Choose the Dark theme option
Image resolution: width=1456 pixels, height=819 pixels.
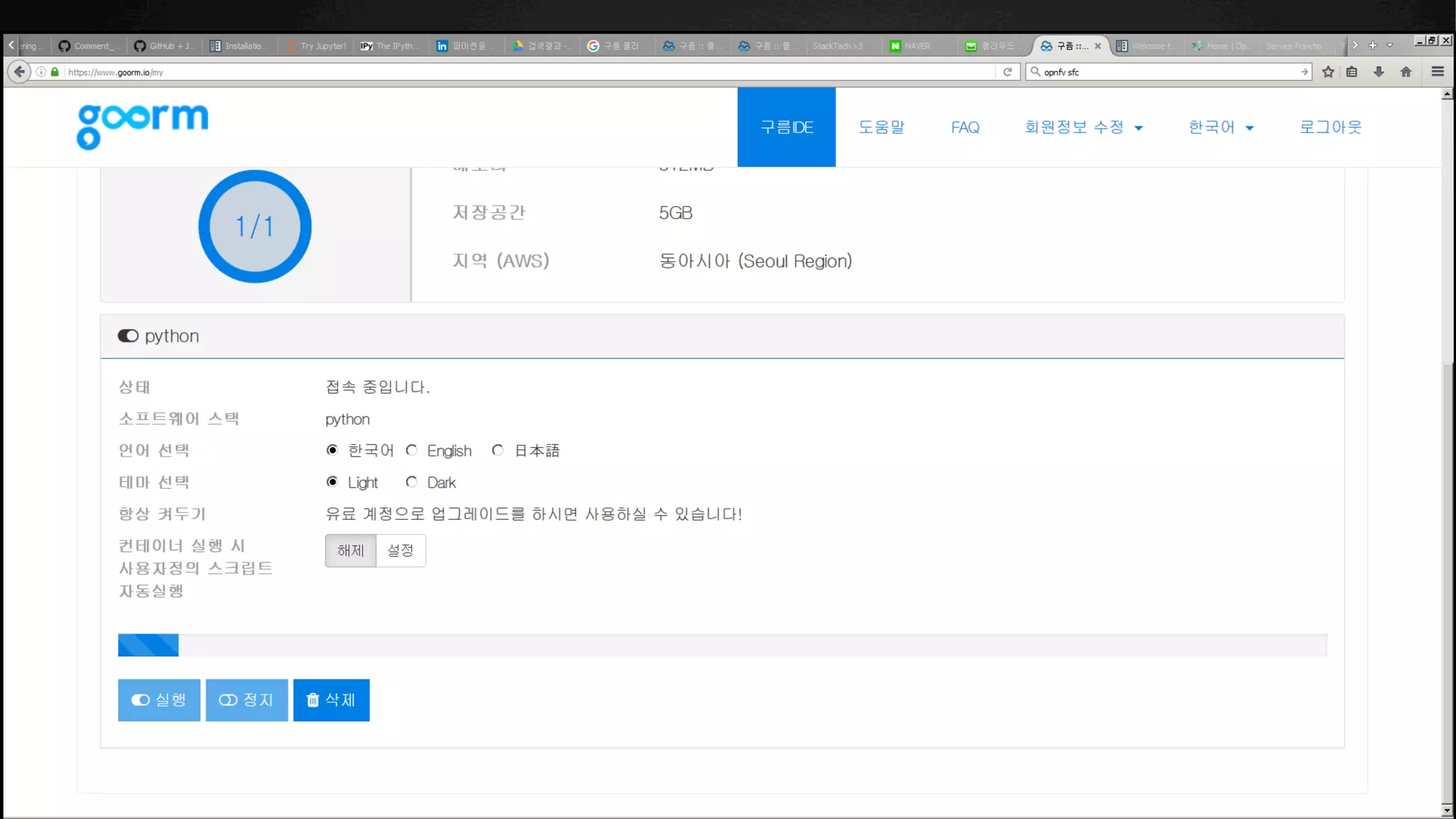(412, 482)
